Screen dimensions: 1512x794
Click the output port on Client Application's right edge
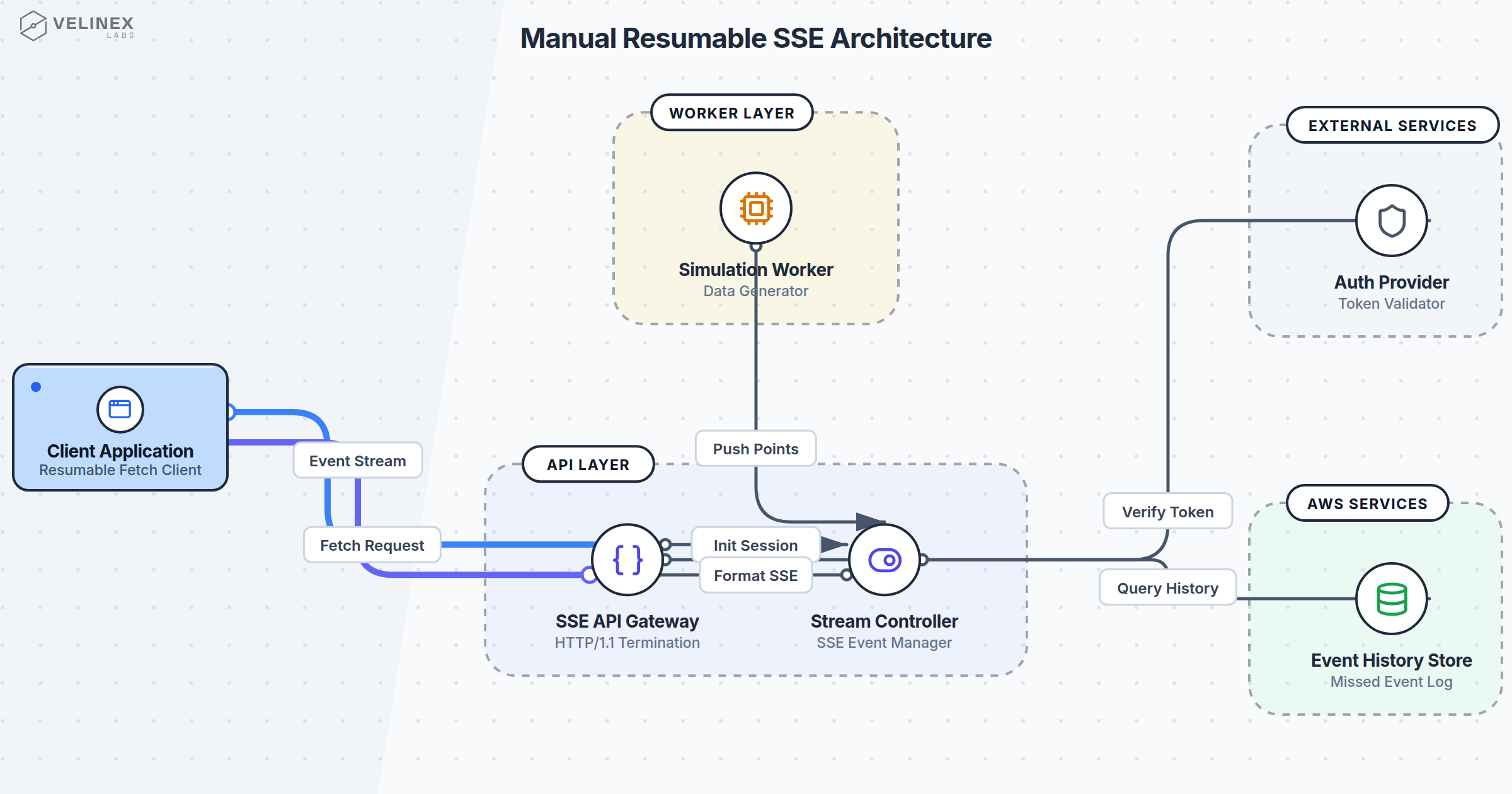230,412
